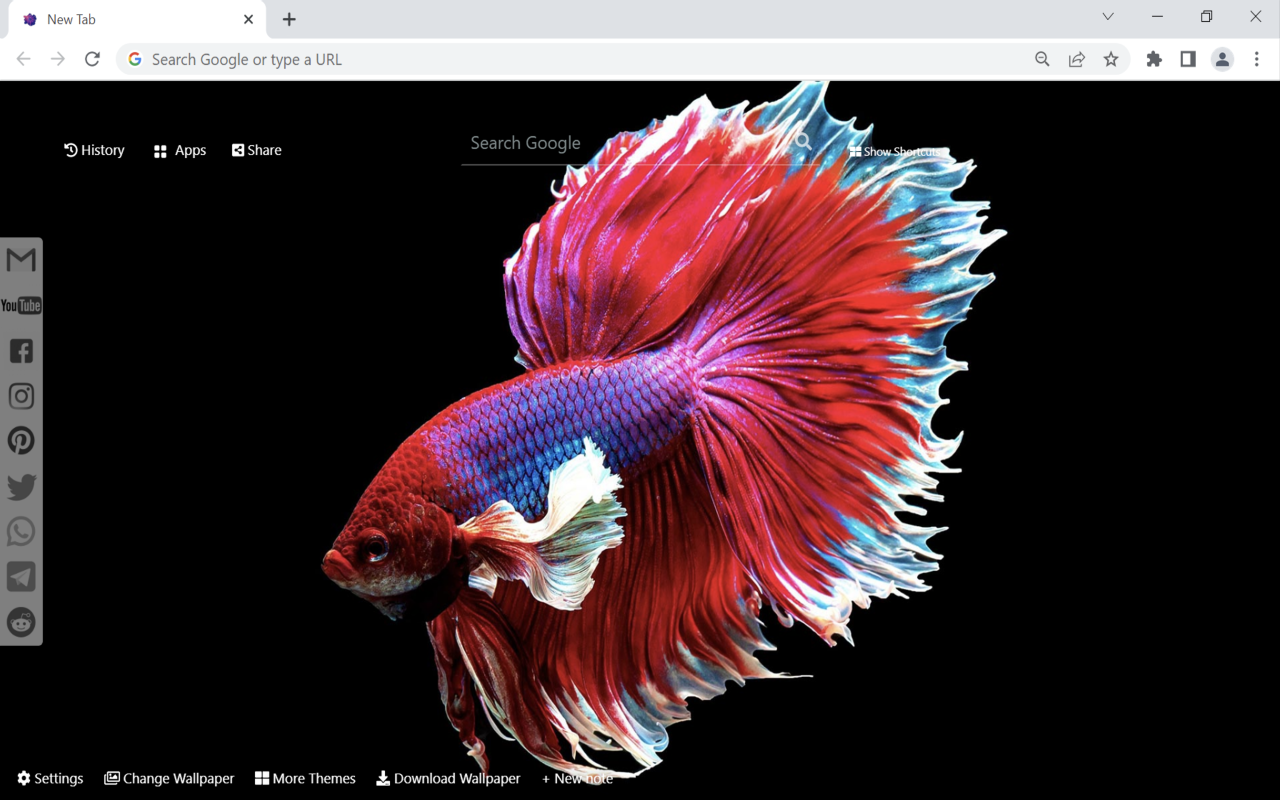Viewport: 1280px width, 800px height.
Task: Open the Chrome three-dot menu
Action: tap(1257, 59)
